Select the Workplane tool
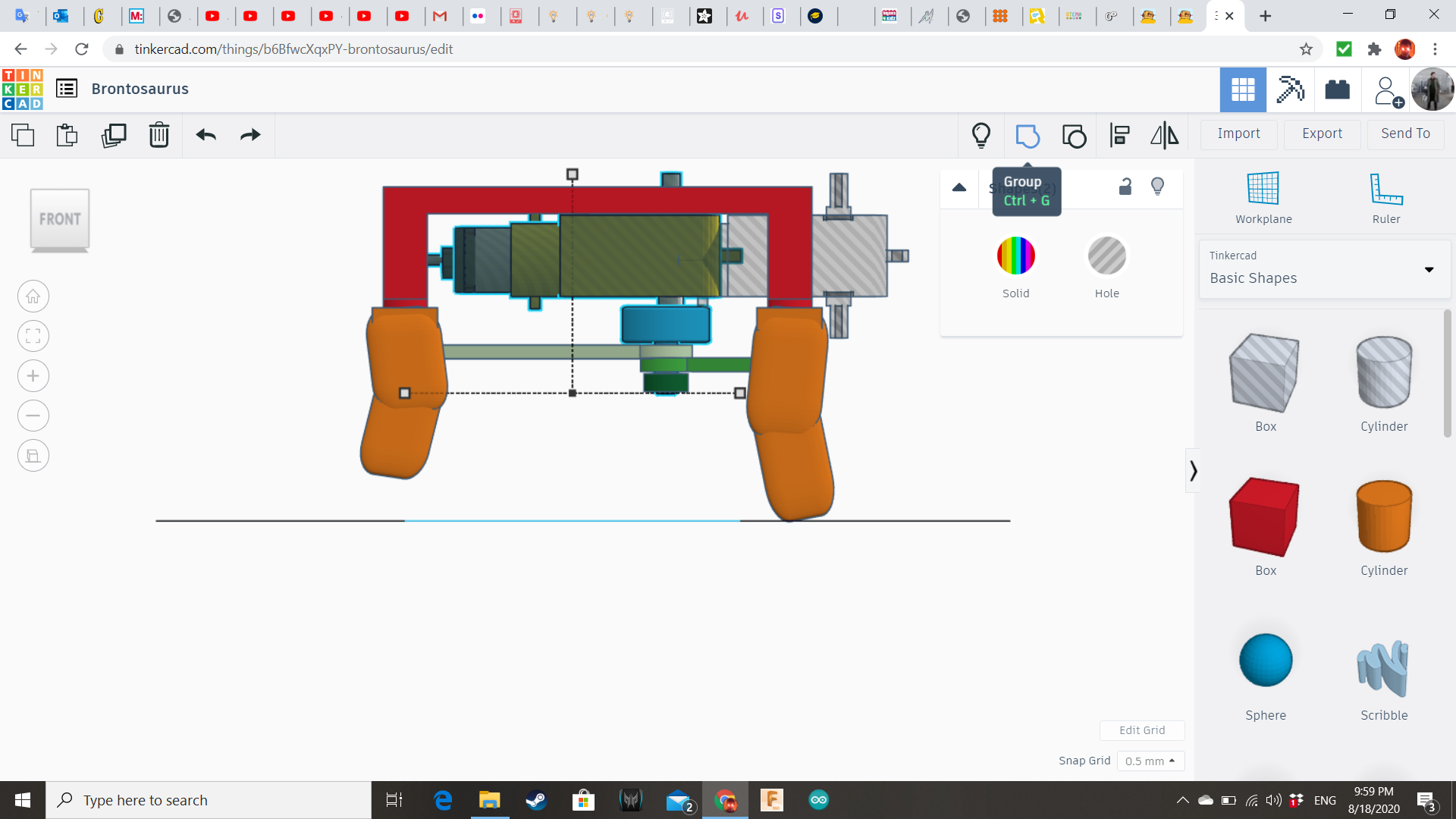 [x=1263, y=196]
